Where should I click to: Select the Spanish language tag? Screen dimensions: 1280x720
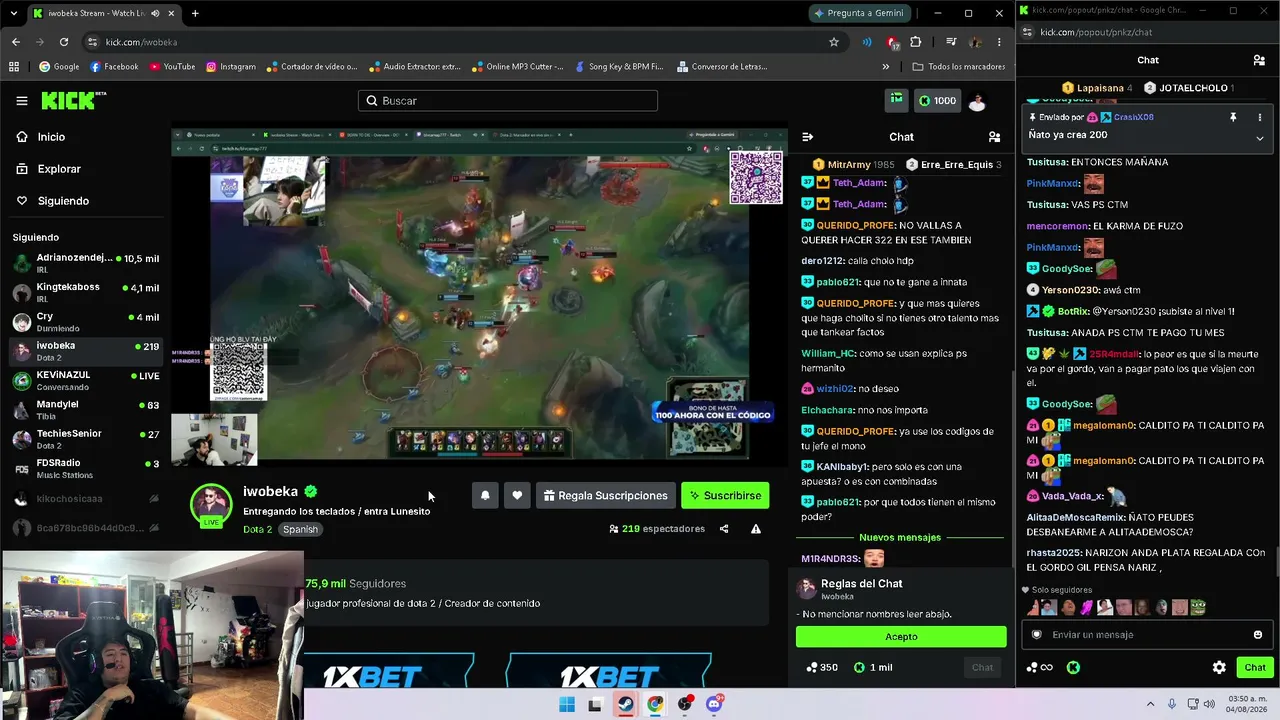pyautogui.click(x=300, y=529)
